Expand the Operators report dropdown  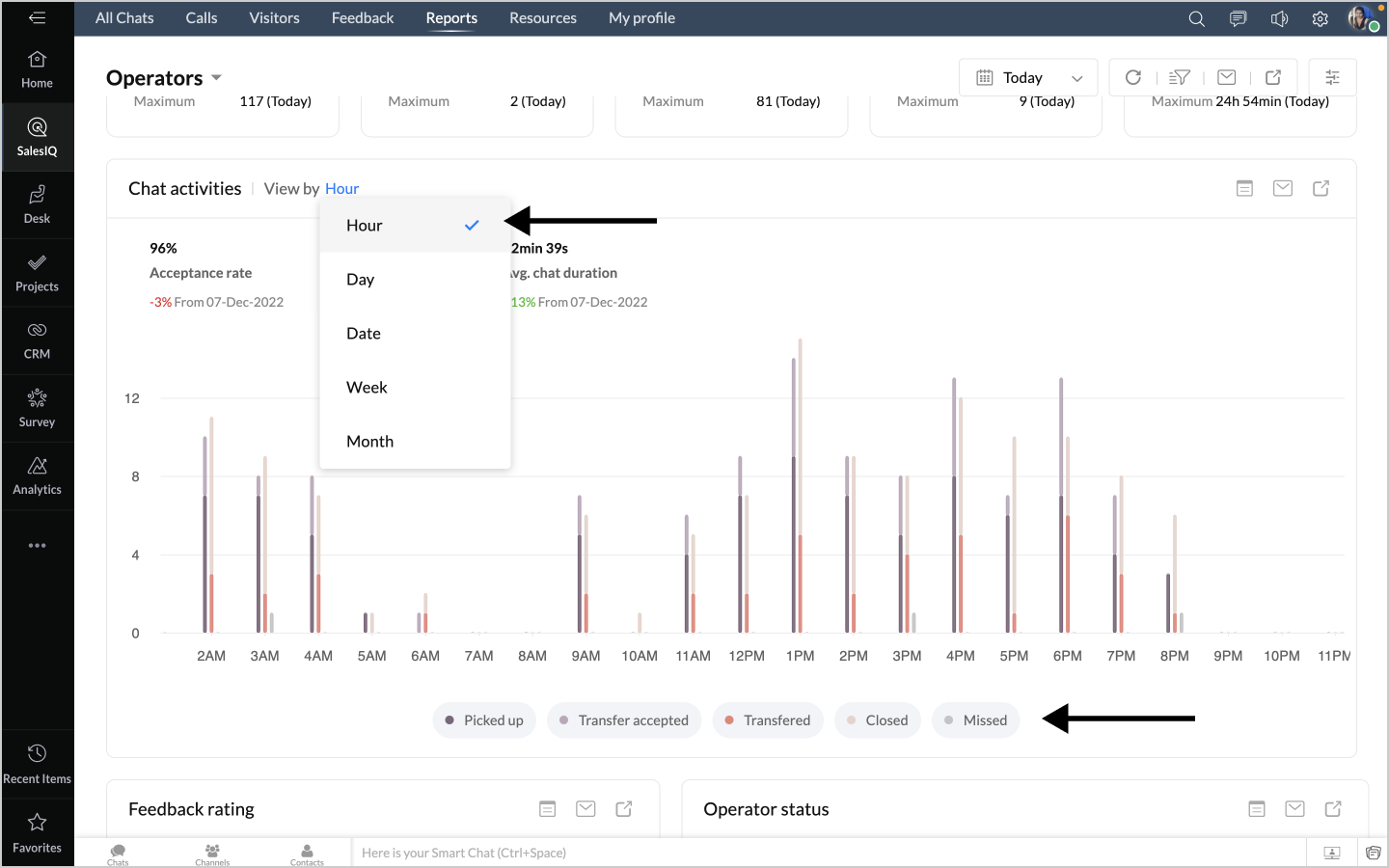[x=216, y=77]
